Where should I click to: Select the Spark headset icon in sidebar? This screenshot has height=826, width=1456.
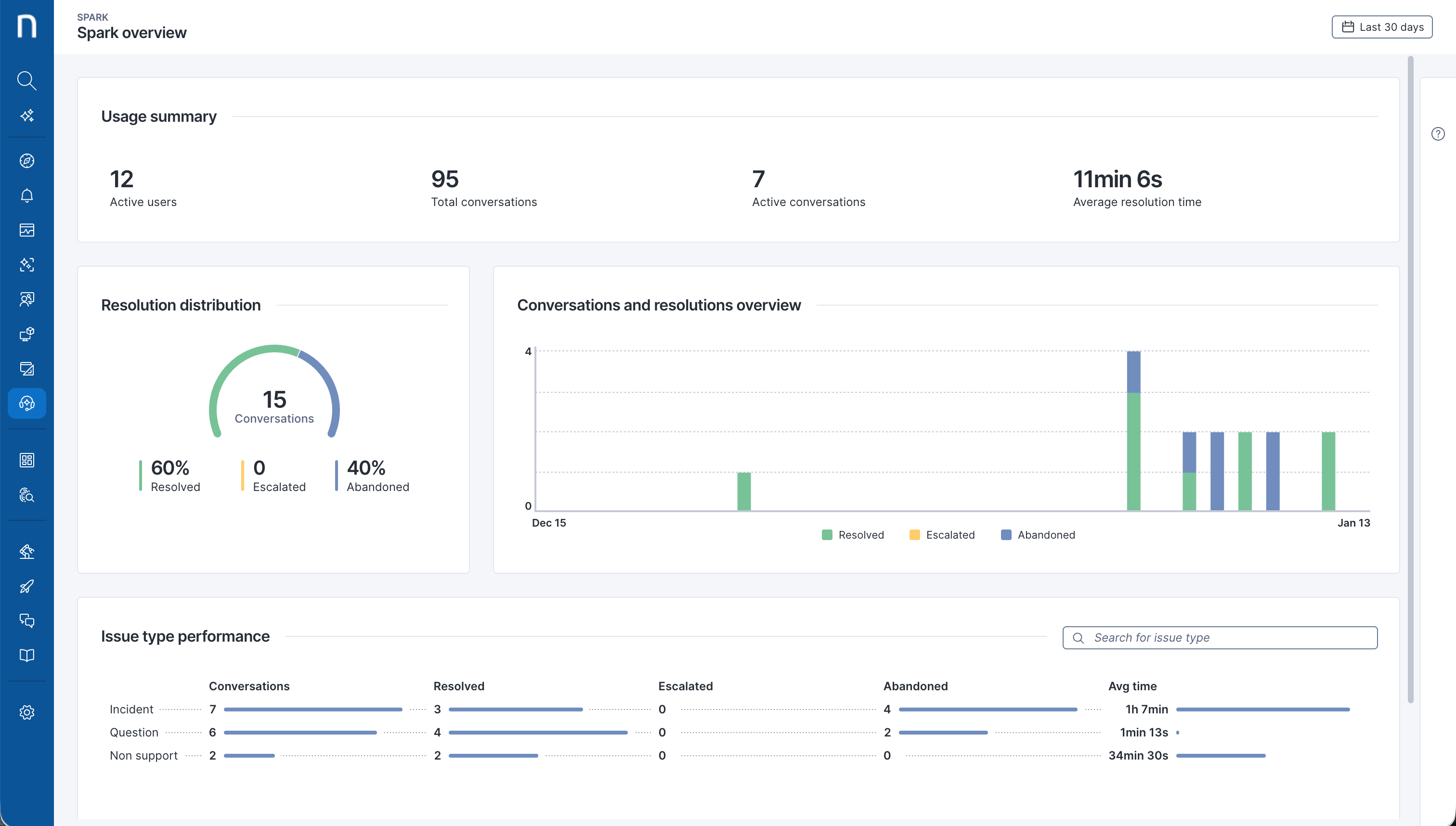click(26, 403)
